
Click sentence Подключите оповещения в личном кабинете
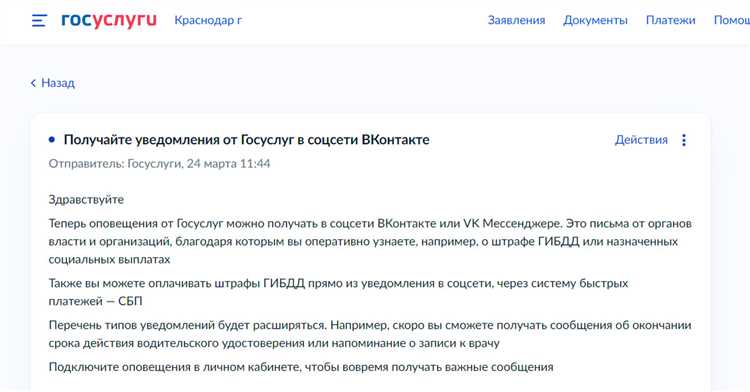pyautogui.click(x=301, y=367)
